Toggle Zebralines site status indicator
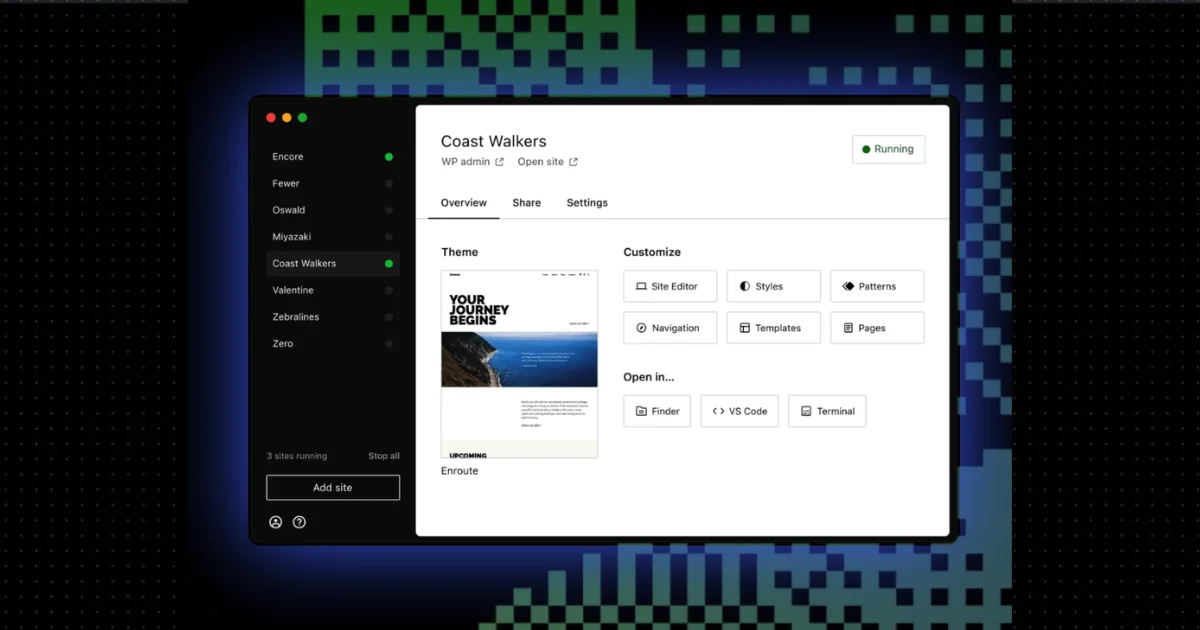 (x=389, y=317)
